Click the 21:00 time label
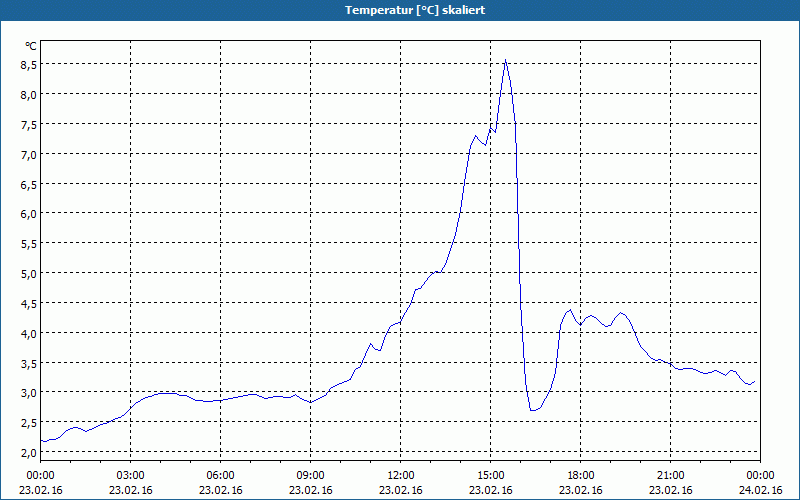800x500 pixels. pyautogui.click(x=670, y=475)
